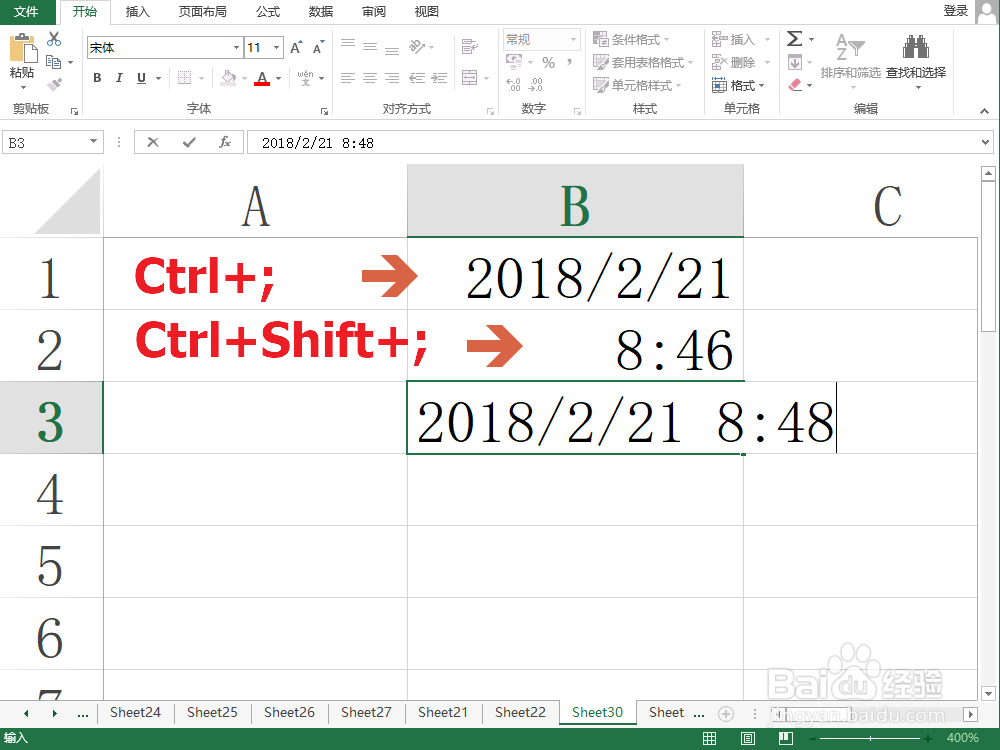Expand the formula bar

[x=986, y=142]
